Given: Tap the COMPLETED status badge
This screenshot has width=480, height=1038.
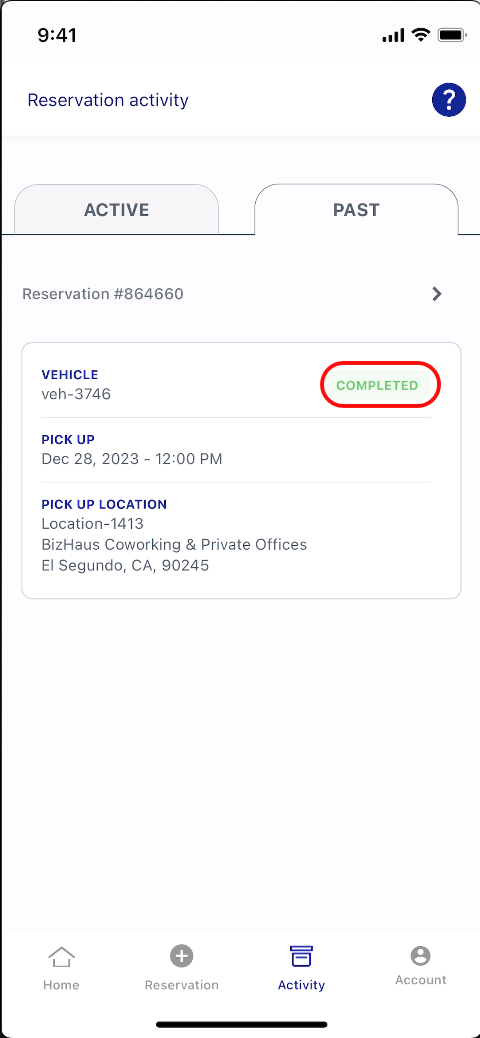Looking at the screenshot, I should point(377,385).
